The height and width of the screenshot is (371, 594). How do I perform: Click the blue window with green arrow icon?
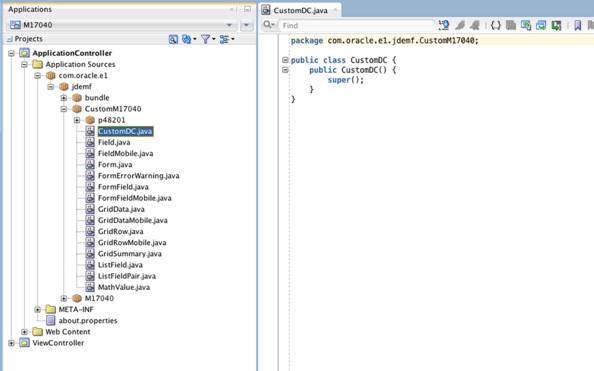pyautogui.click(x=541, y=25)
